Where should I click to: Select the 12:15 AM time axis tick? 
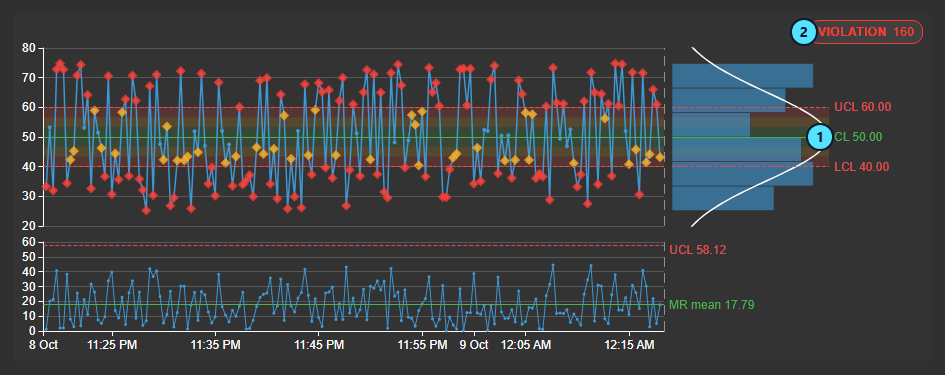click(x=629, y=345)
